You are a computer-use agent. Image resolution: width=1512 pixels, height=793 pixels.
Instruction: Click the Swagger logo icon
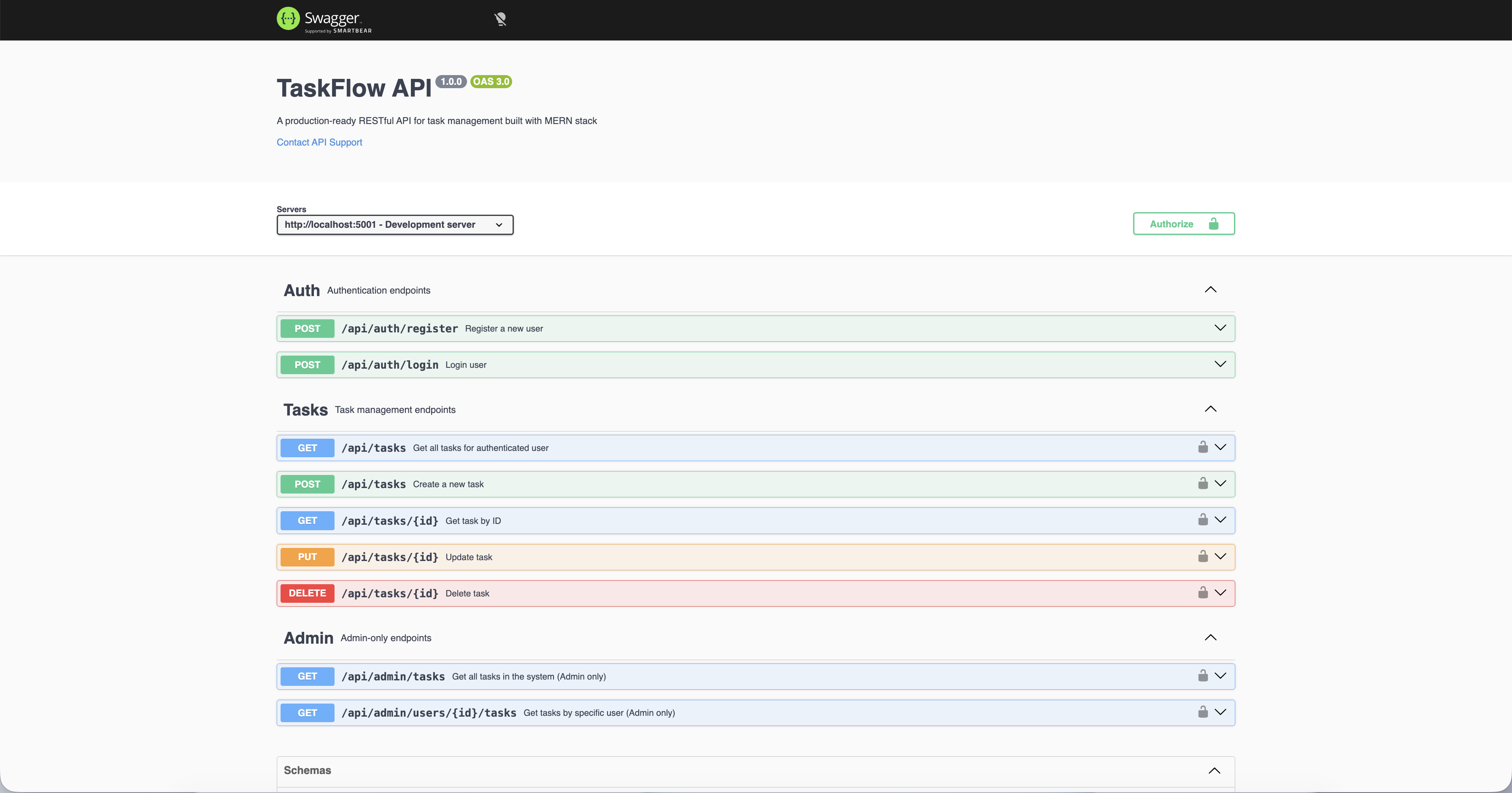(288, 19)
